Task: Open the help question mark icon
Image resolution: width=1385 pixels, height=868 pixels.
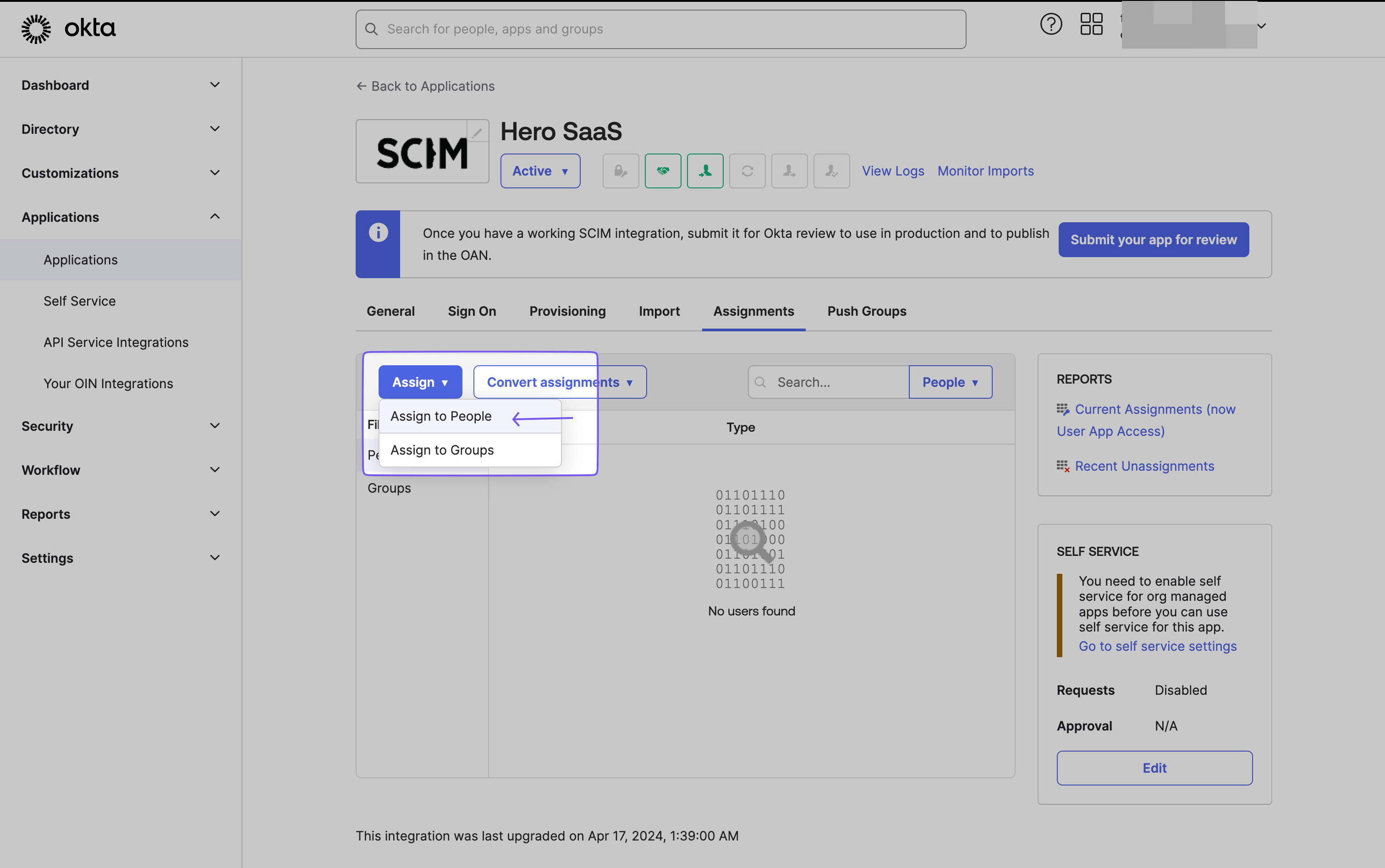Action: [1051, 24]
